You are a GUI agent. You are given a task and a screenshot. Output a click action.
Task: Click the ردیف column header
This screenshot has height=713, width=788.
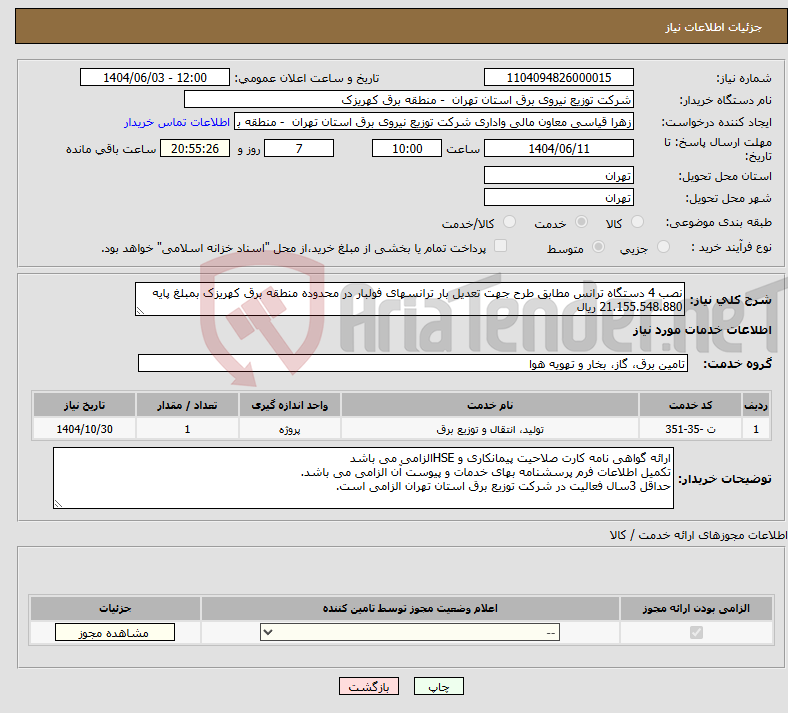coord(756,405)
